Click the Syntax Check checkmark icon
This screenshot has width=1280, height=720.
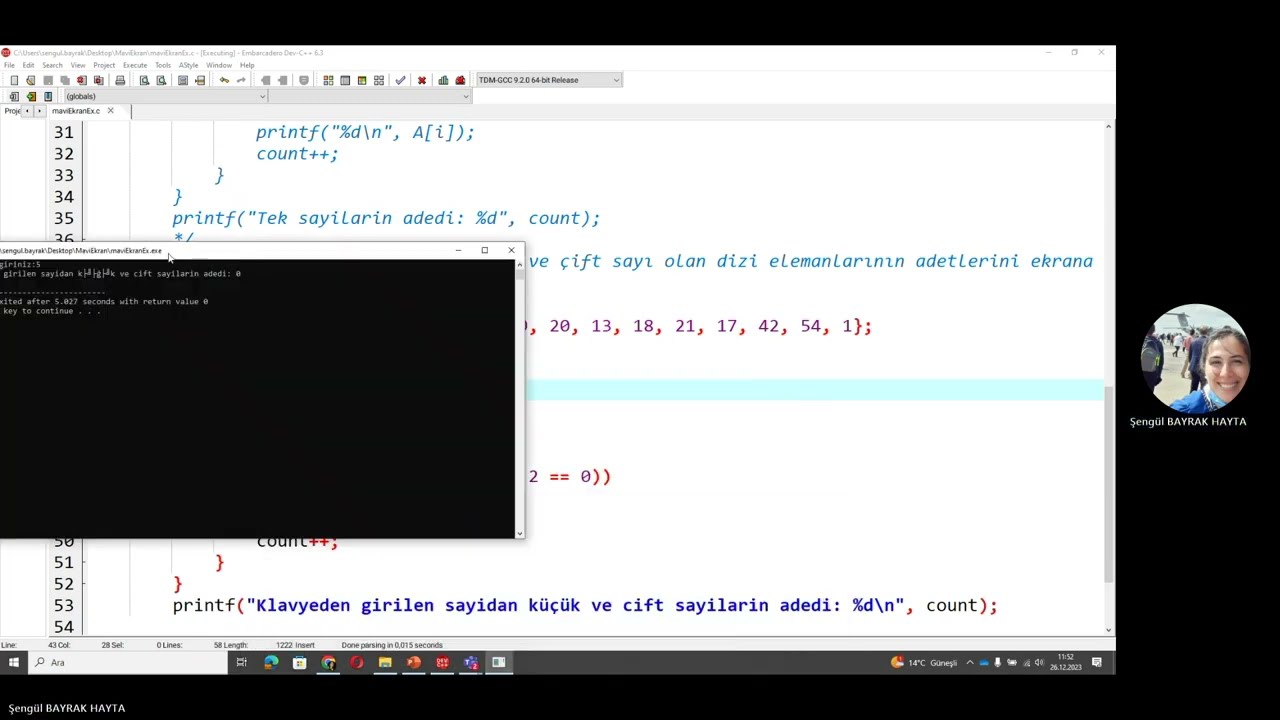pos(400,80)
